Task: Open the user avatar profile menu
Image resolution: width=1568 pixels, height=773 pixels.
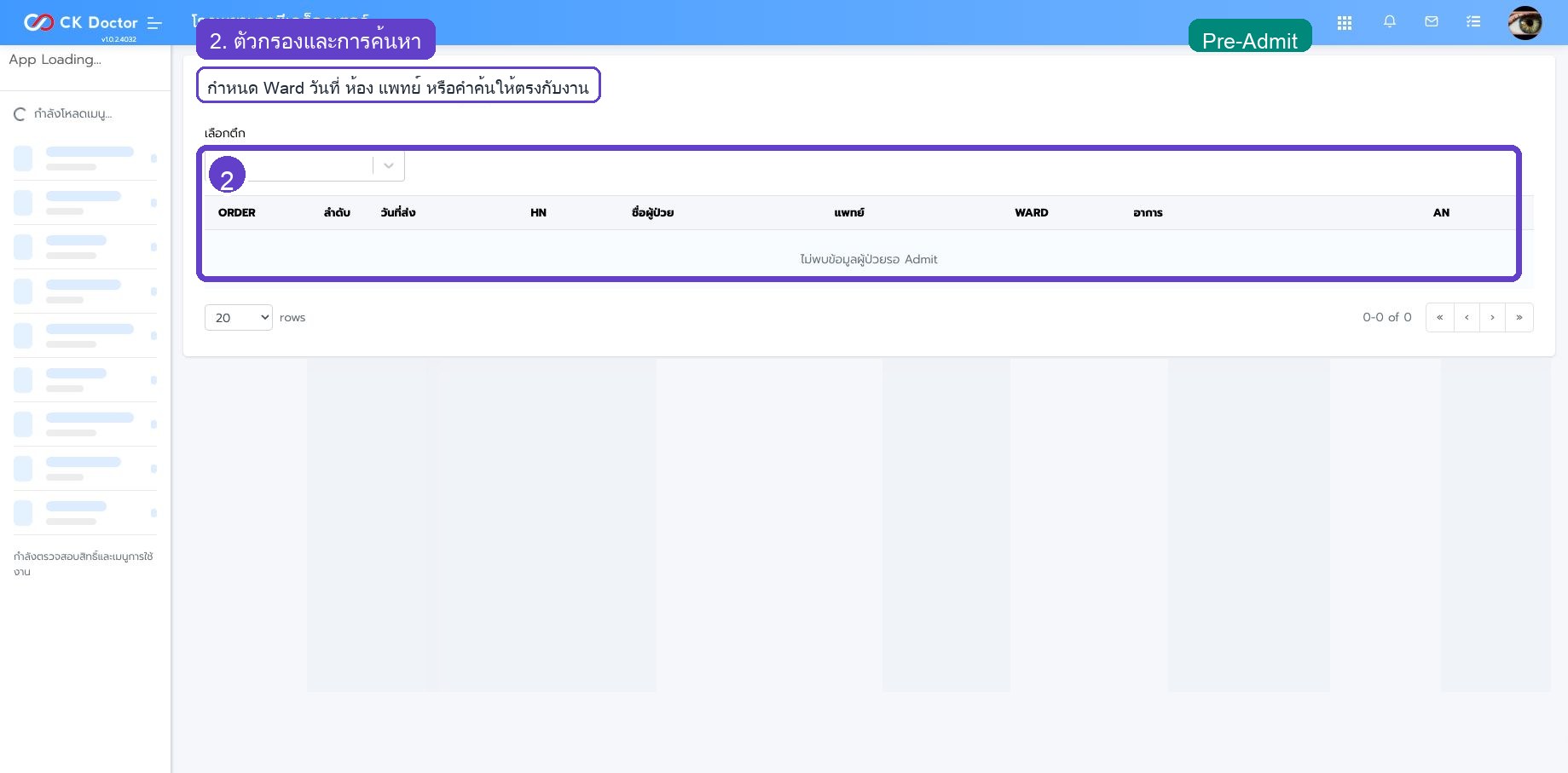Action: (1525, 23)
